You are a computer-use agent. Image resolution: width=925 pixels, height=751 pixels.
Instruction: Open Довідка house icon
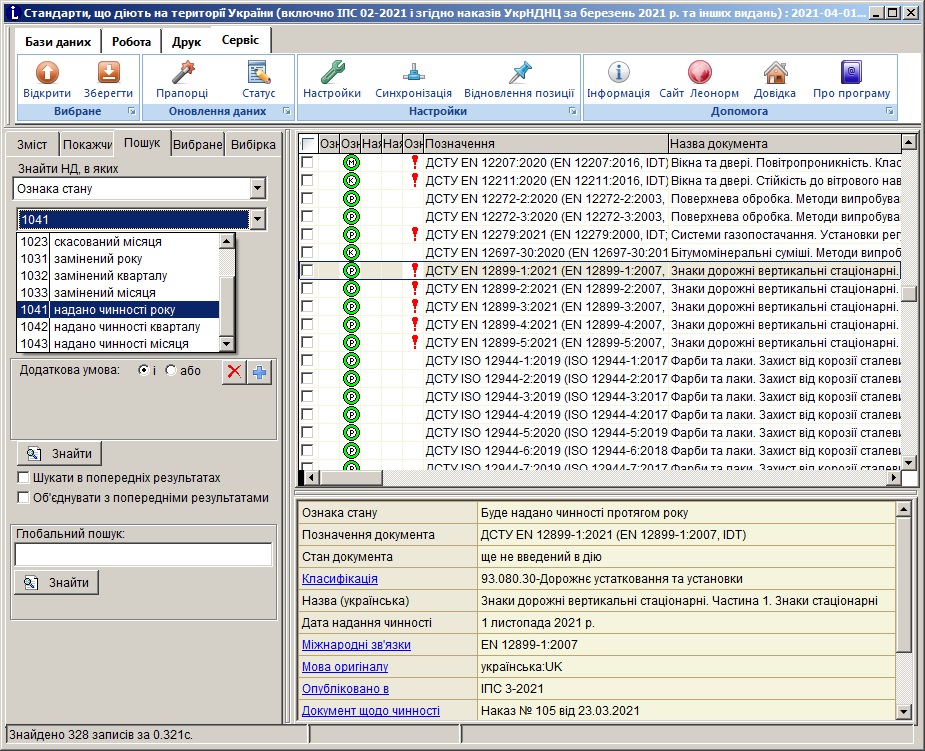coord(775,73)
